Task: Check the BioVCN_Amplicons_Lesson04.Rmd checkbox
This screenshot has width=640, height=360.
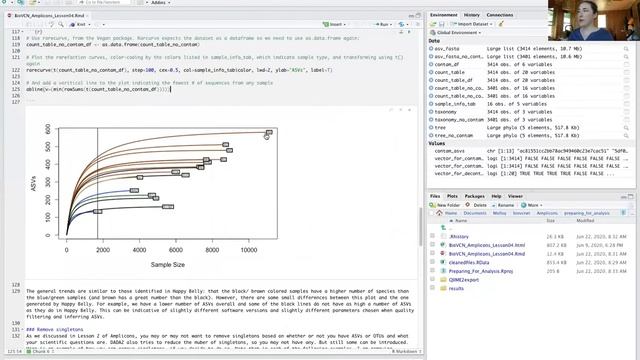Action: point(432,253)
